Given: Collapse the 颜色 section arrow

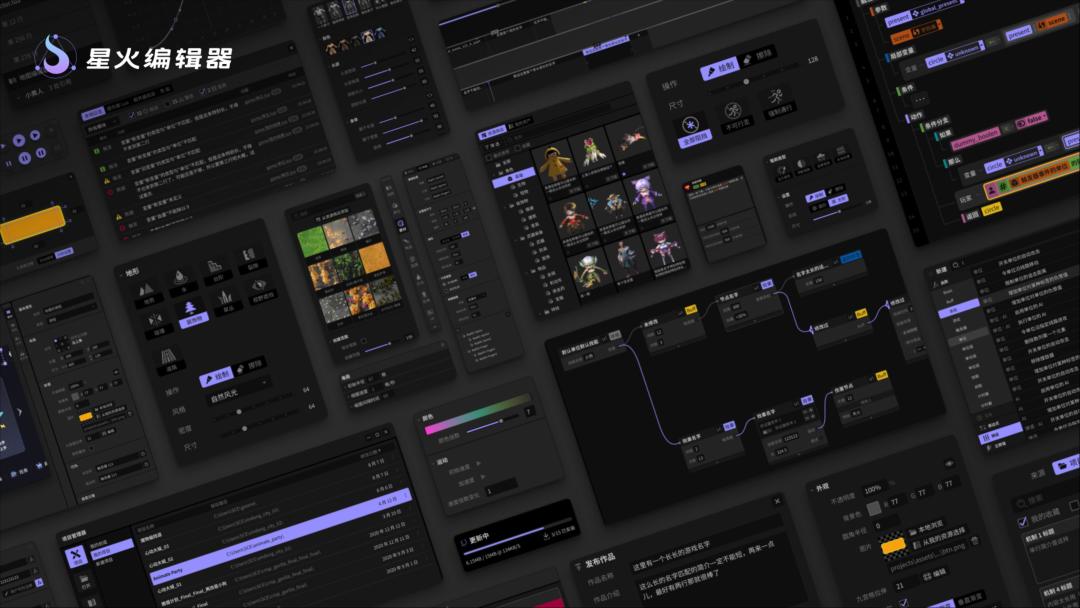Looking at the screenshot, I should (x=417, y=419).
